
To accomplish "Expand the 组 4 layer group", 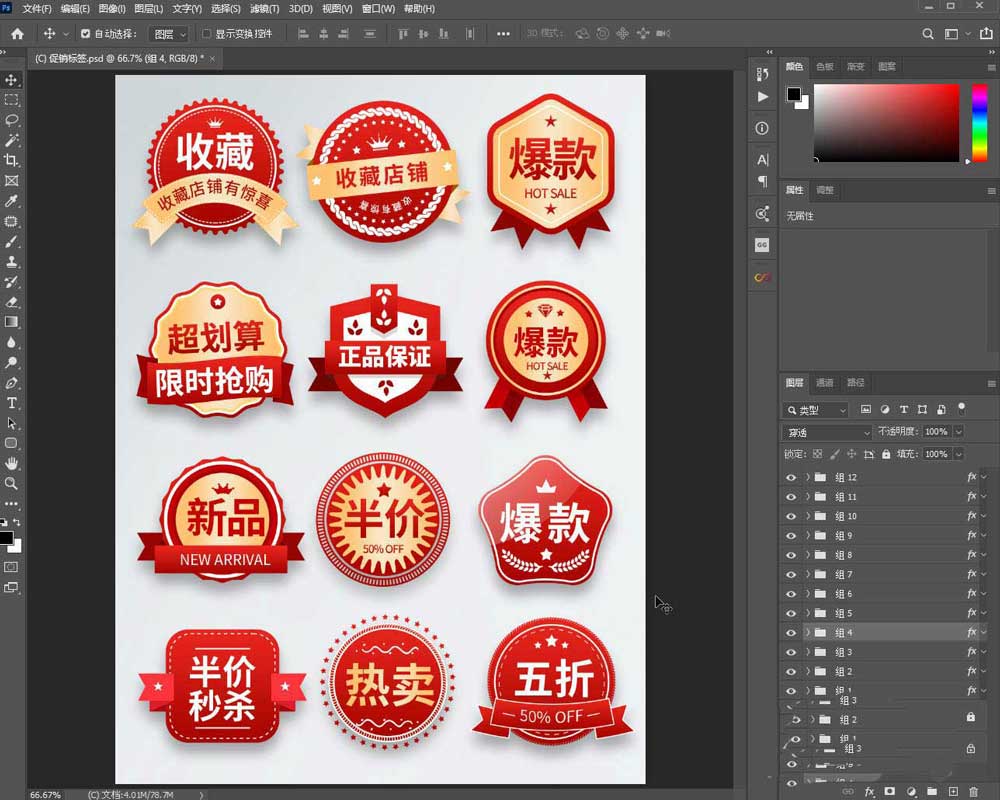I will pyautogui.click(x=807, y=633).
